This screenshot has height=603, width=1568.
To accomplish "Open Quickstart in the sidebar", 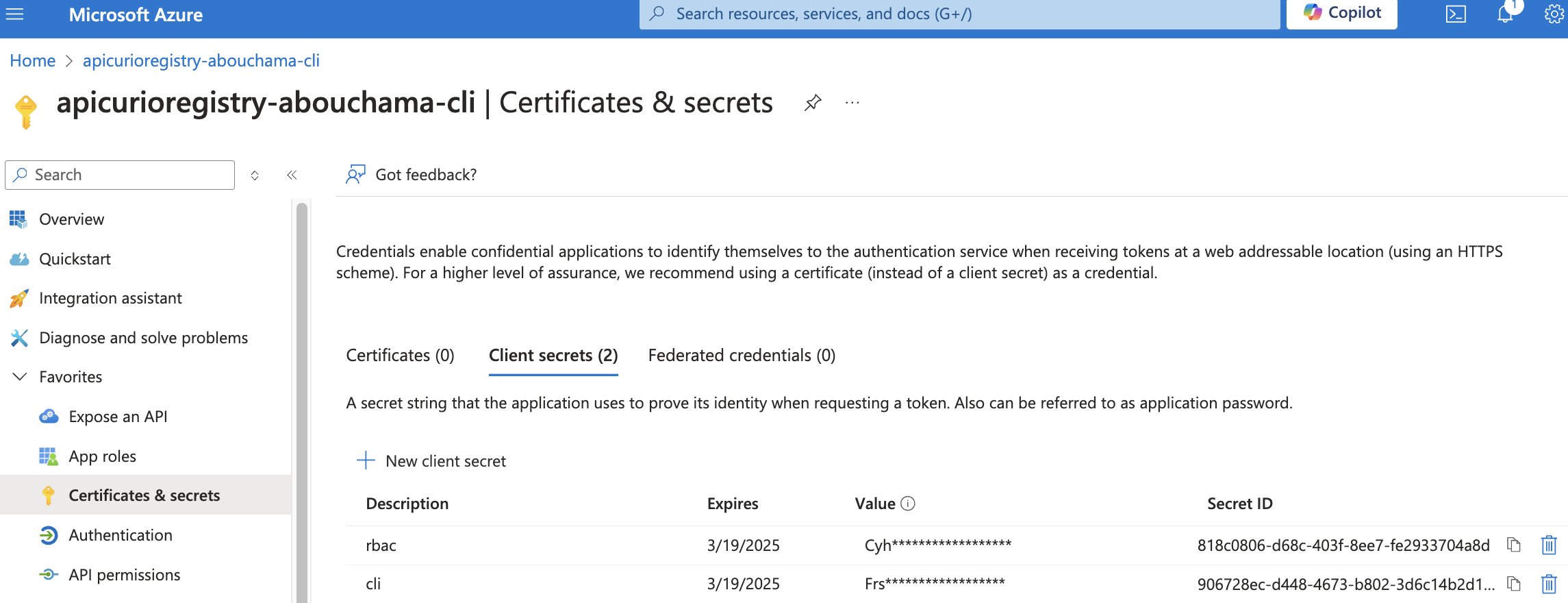I will pos(75,259).
